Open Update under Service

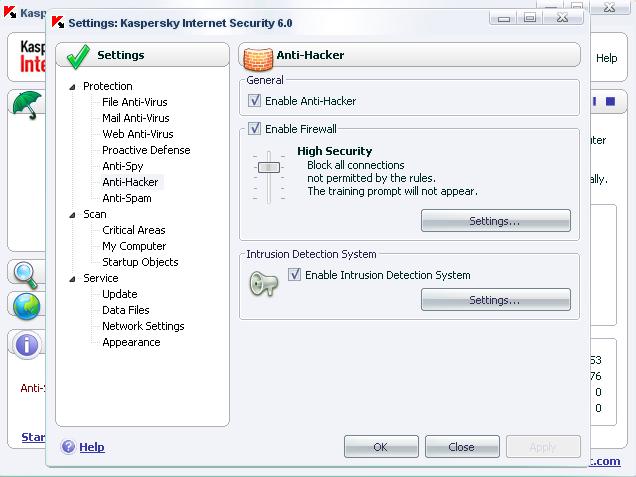point(120,294)
